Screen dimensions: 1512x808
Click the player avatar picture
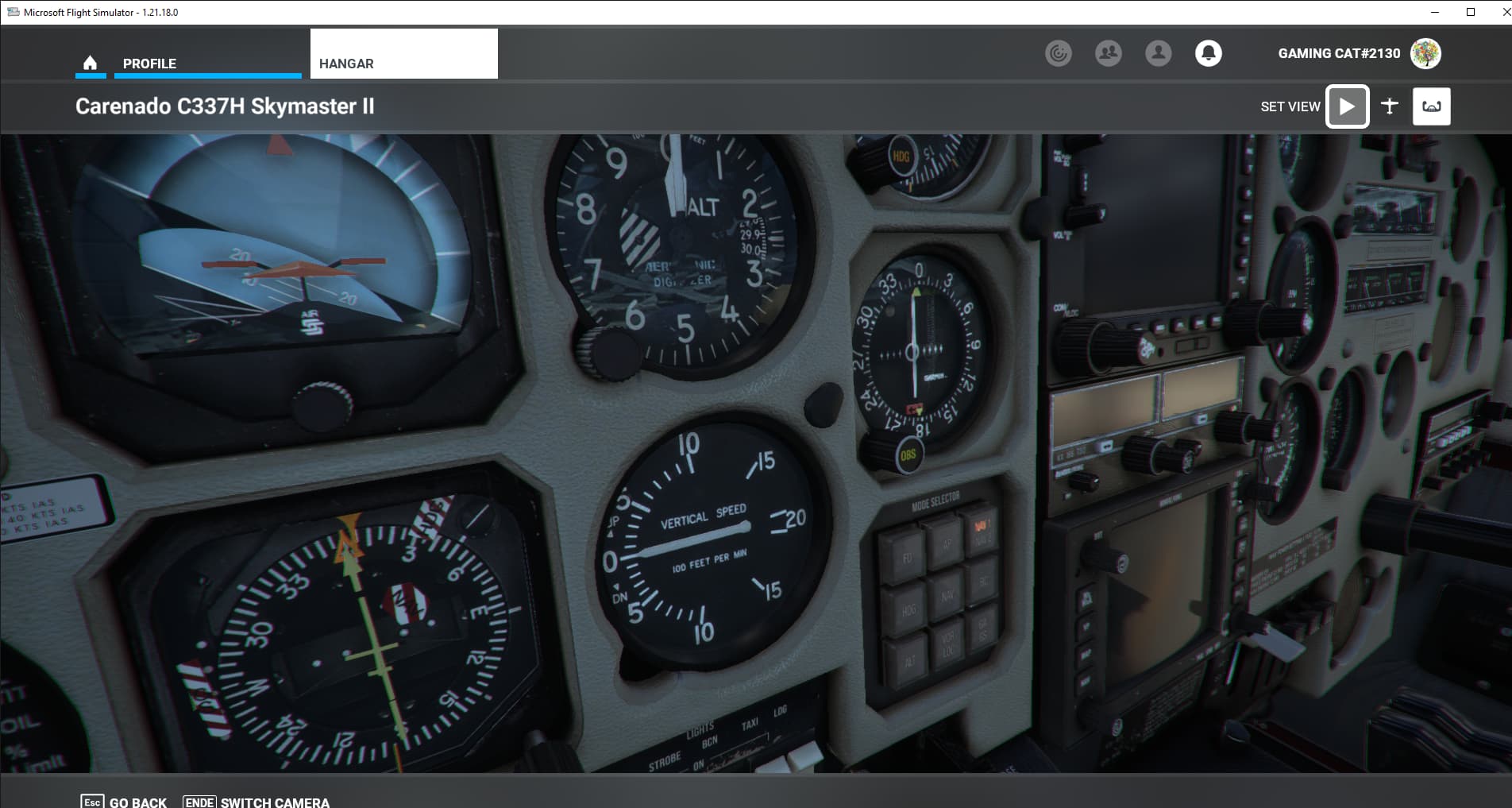(1425, 53)
